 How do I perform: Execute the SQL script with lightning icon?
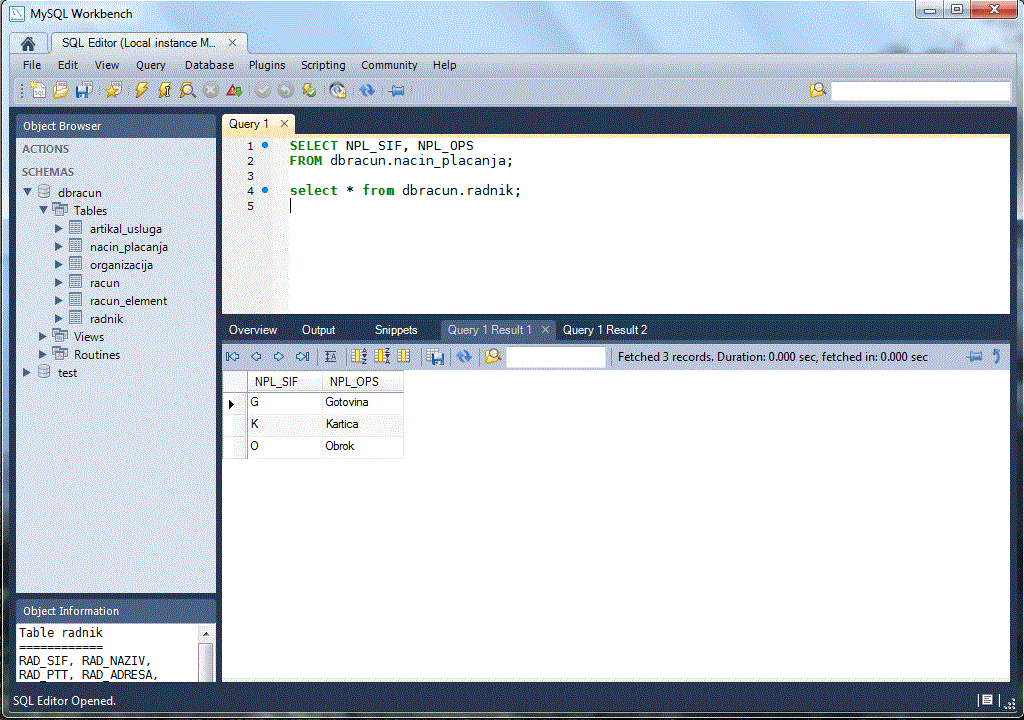click(x=141, y=90)
